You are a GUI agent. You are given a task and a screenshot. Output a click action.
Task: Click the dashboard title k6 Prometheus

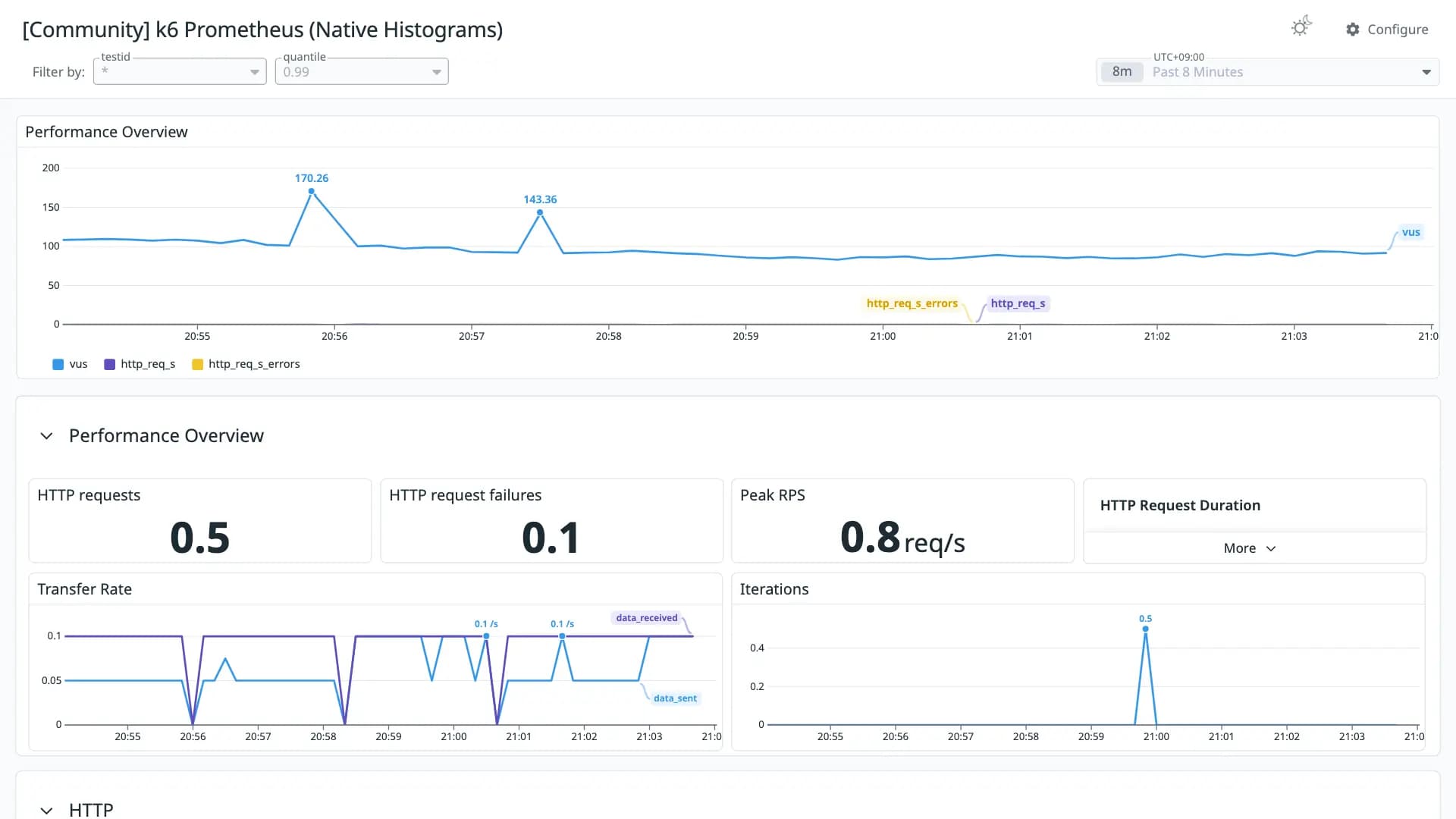click(262, 30)
